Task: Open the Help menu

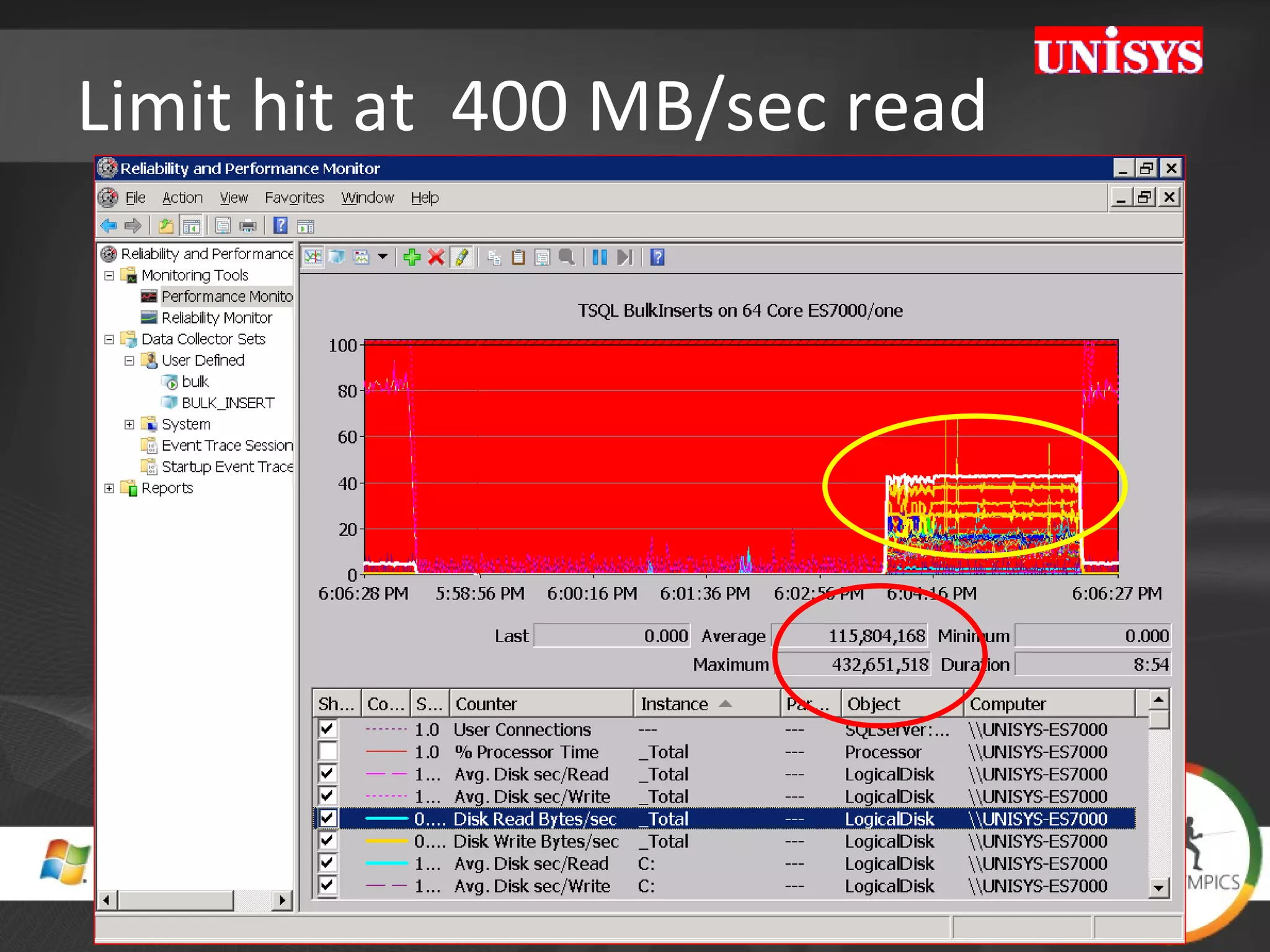Action: coord(425,198)
